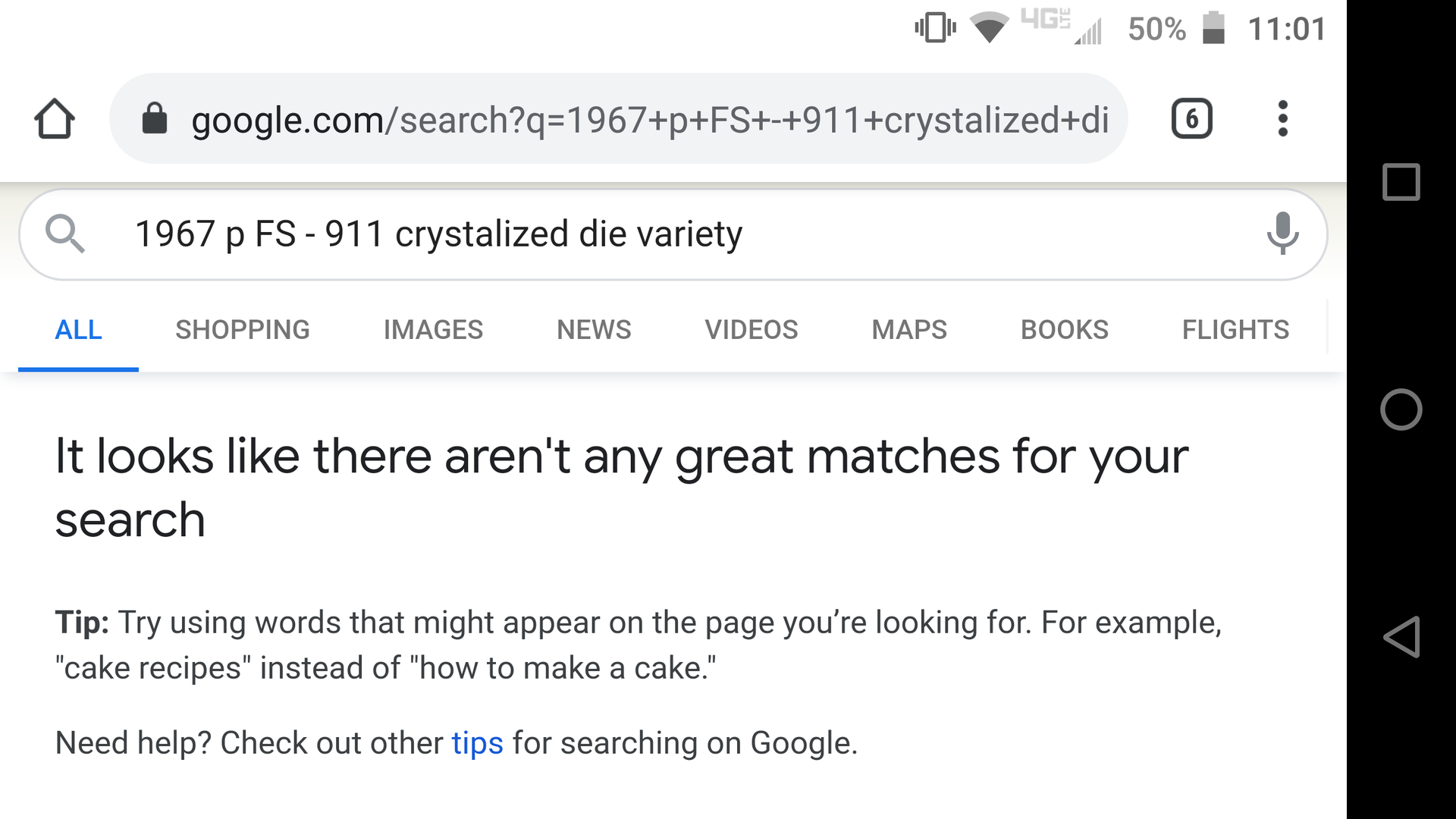Open the MAPS results tab

909,330
